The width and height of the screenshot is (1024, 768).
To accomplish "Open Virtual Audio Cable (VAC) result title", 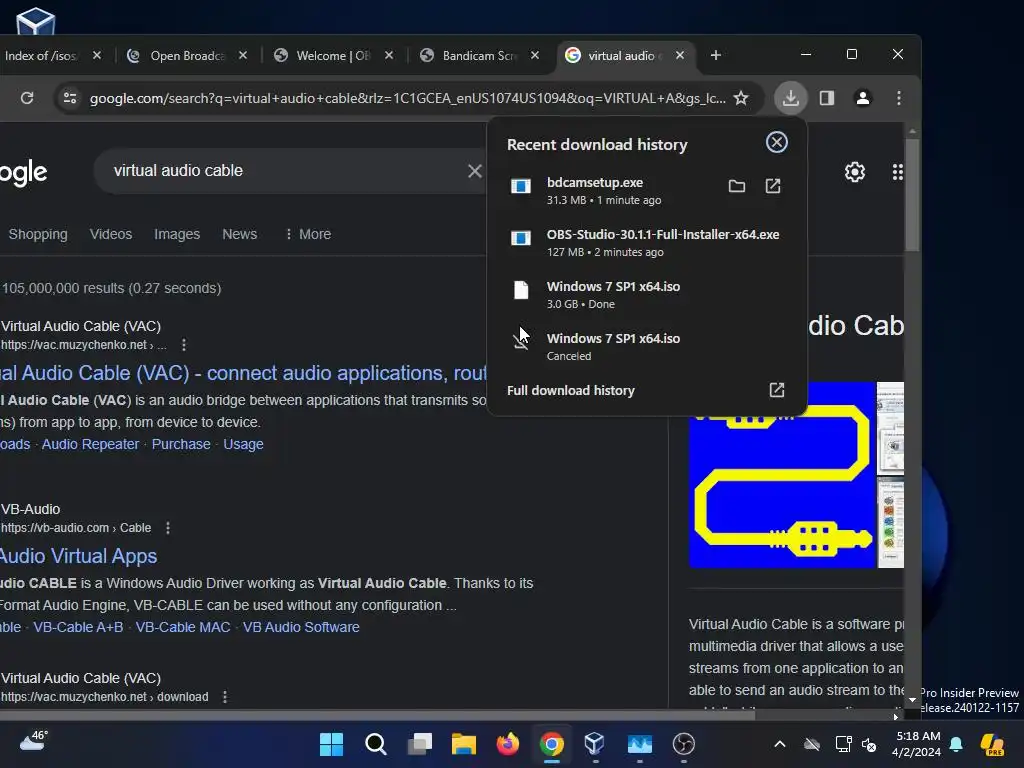I will [243, 373].
